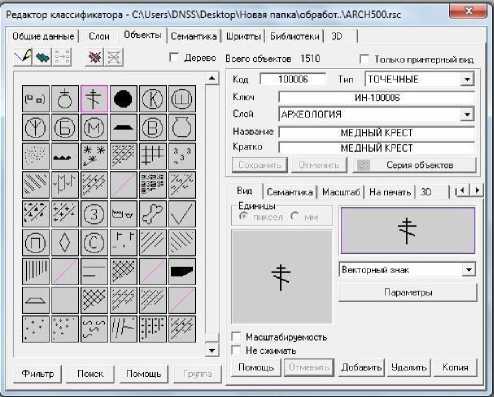Select the пиксел units radio button
The height and width of the screenshot is (397, 494).
click(244, 217)
